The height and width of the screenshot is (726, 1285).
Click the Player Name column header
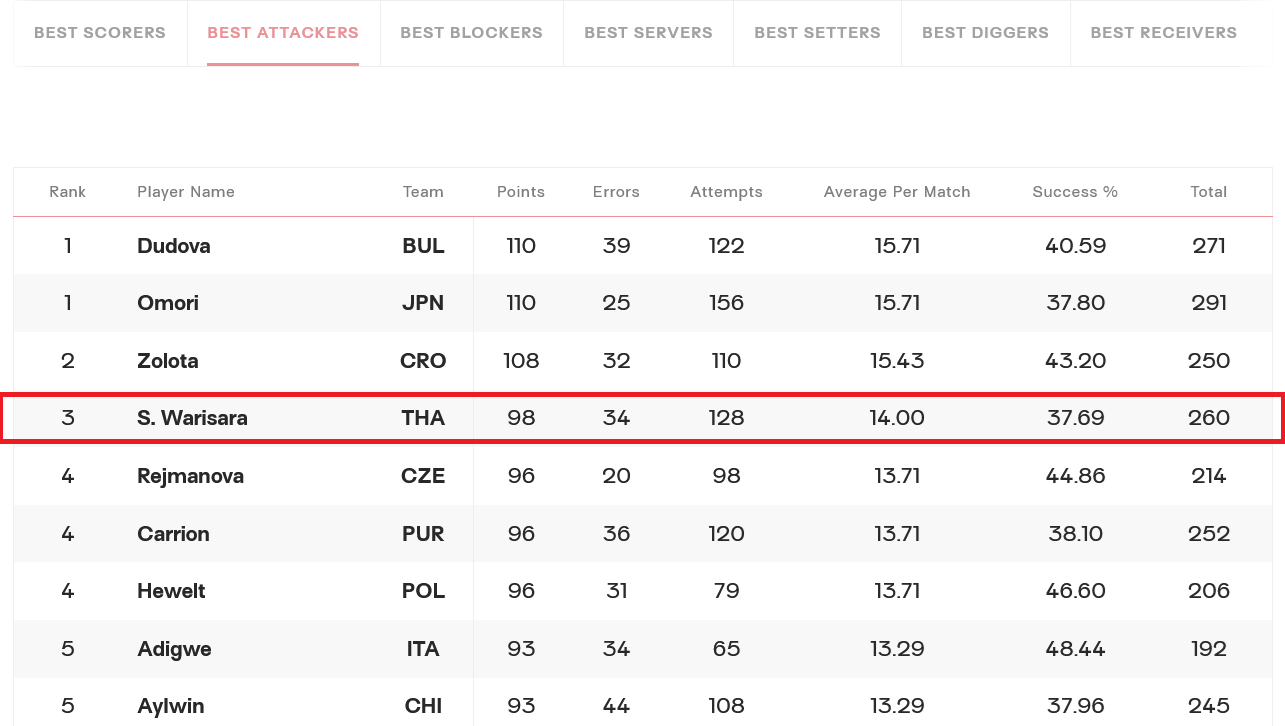tap(186, 192)
